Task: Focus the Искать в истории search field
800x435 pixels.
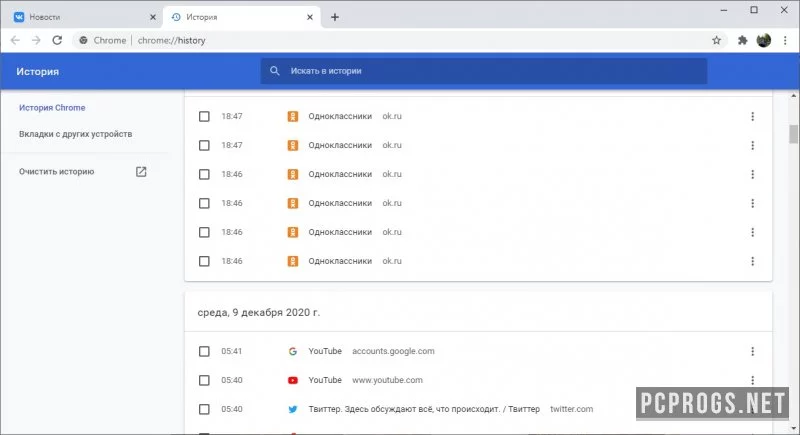Action: pos(484,71)
